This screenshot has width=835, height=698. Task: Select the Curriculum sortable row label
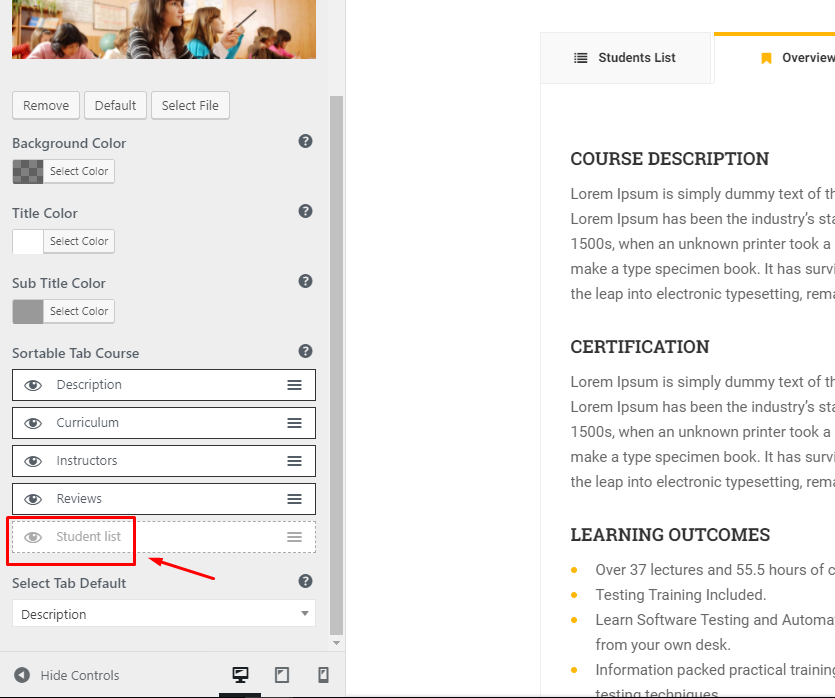point(87,423)
